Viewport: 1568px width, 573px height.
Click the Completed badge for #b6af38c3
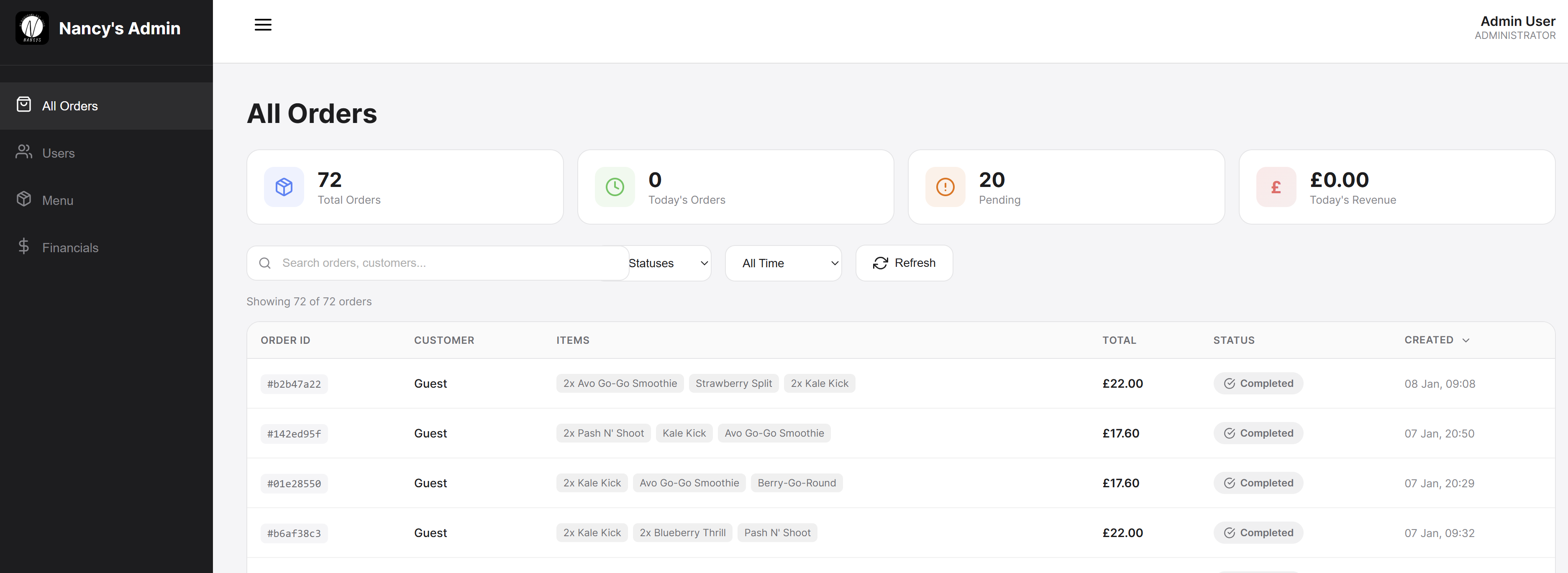[x=1258, y=533]
